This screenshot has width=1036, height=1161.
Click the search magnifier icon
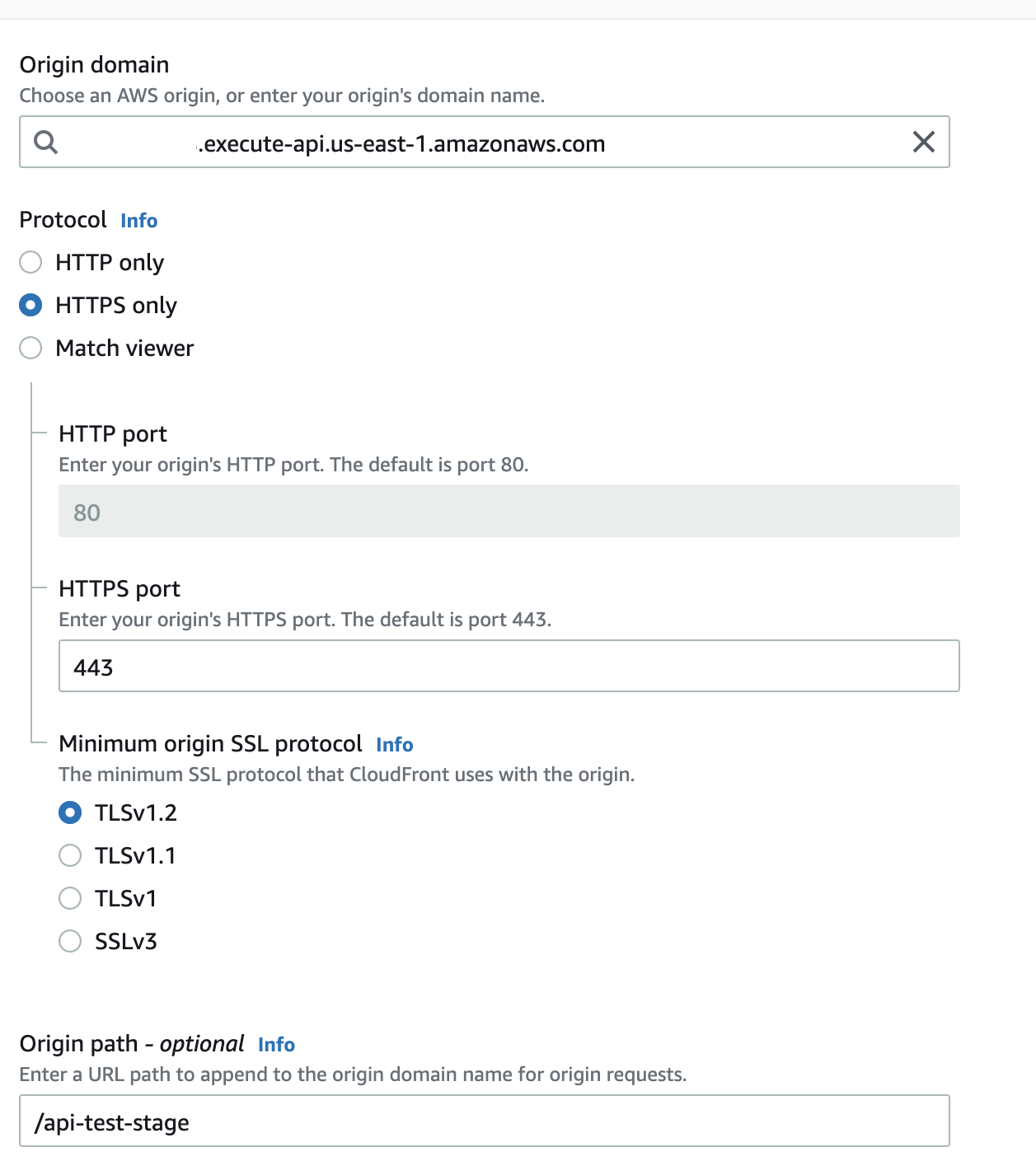47,142
